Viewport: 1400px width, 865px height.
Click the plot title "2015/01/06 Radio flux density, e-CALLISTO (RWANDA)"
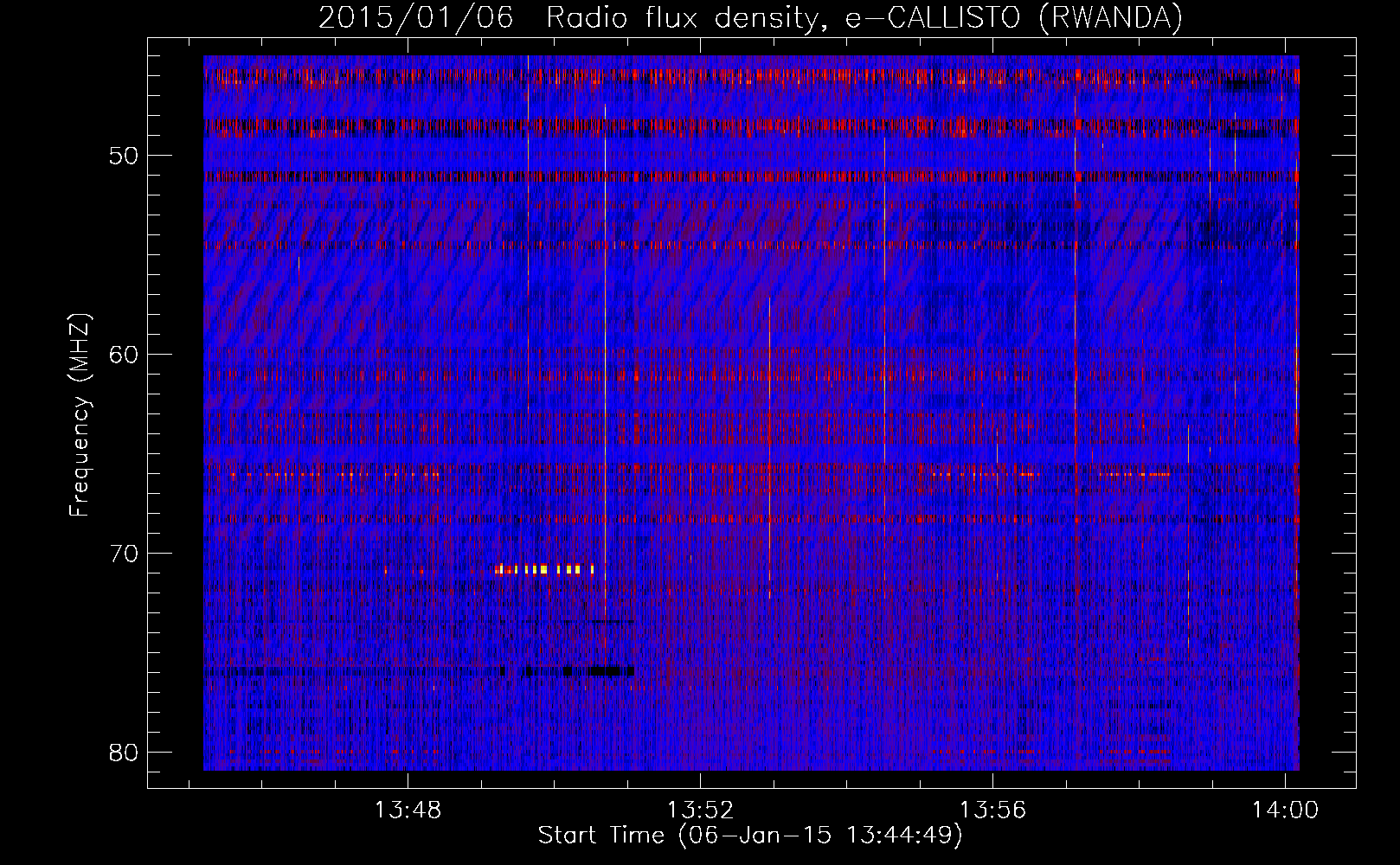750,18
